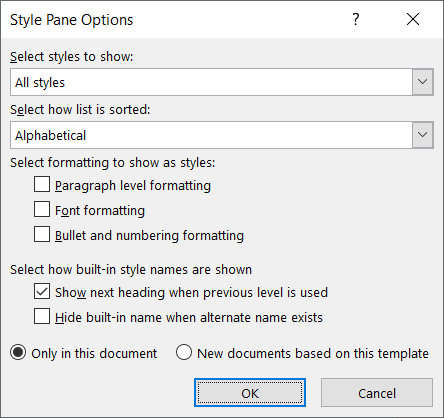444x418 pixels.
Task: Select New documents based on this template
Action: pos(184,352)
